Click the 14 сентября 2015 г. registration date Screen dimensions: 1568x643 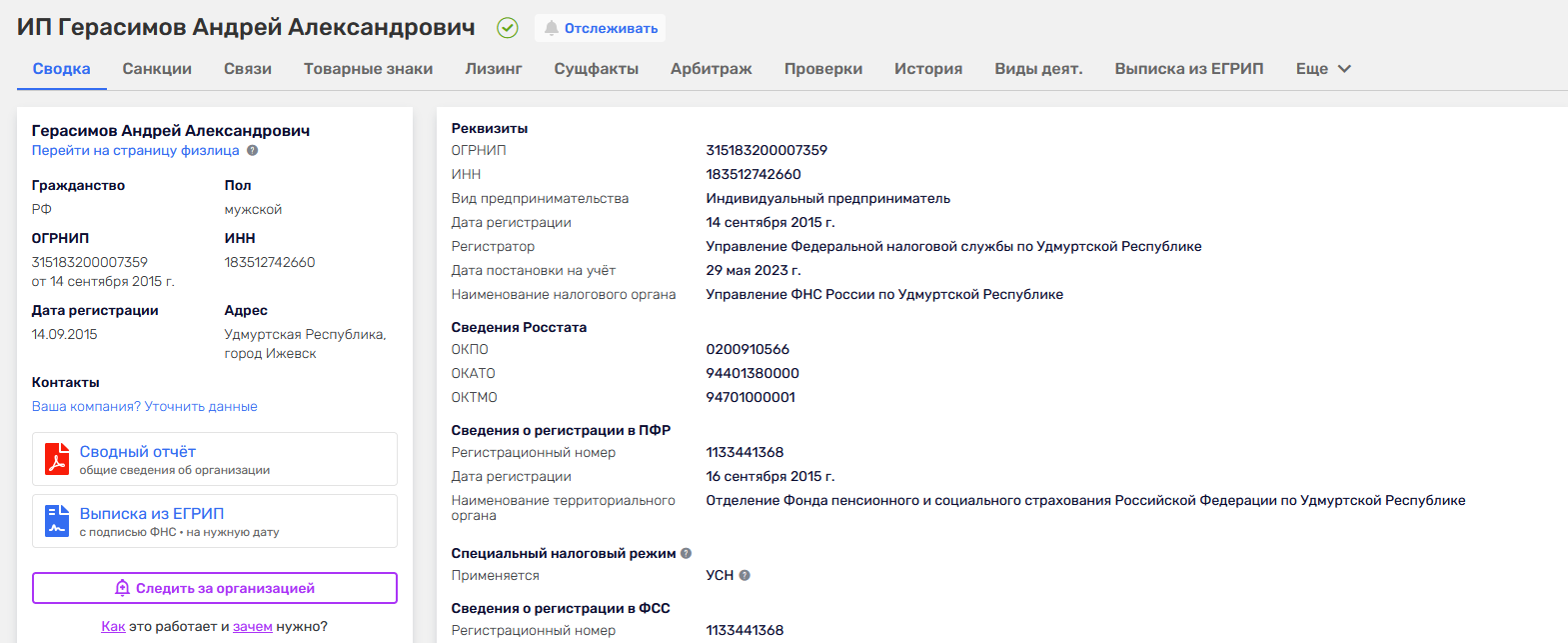tap(771, 223)
